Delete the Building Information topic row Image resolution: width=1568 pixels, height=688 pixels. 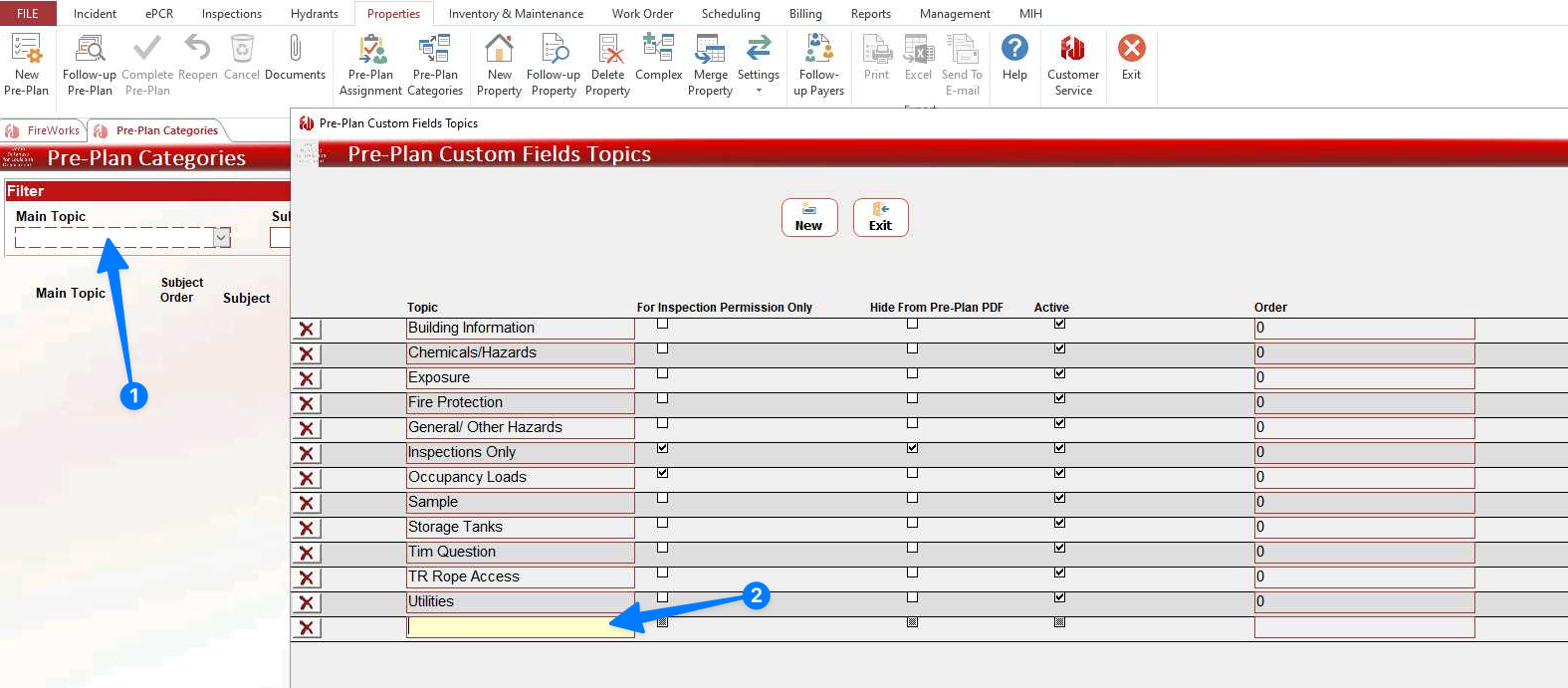[307, 330]
